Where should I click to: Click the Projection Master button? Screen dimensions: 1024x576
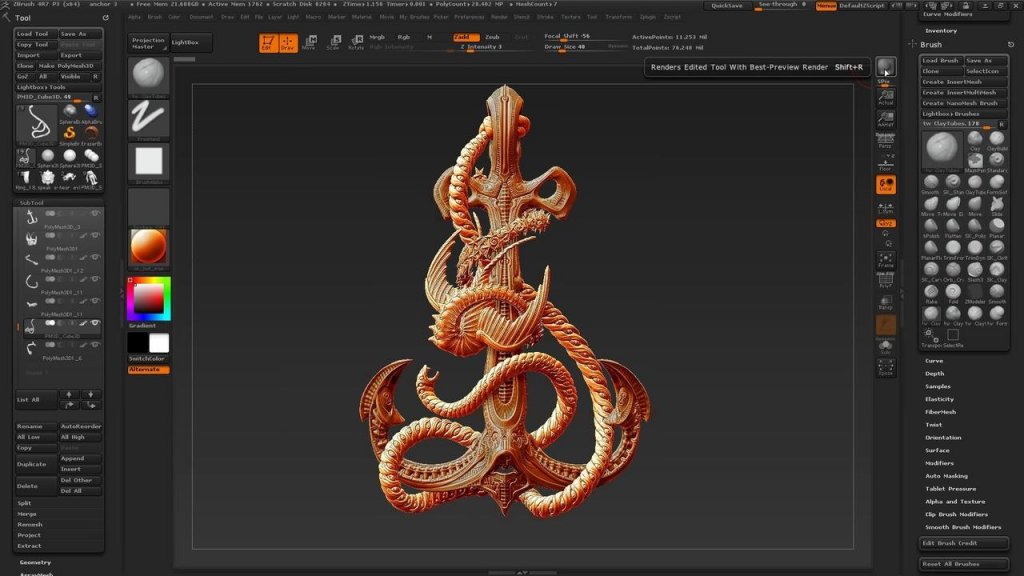click(148, 43)
